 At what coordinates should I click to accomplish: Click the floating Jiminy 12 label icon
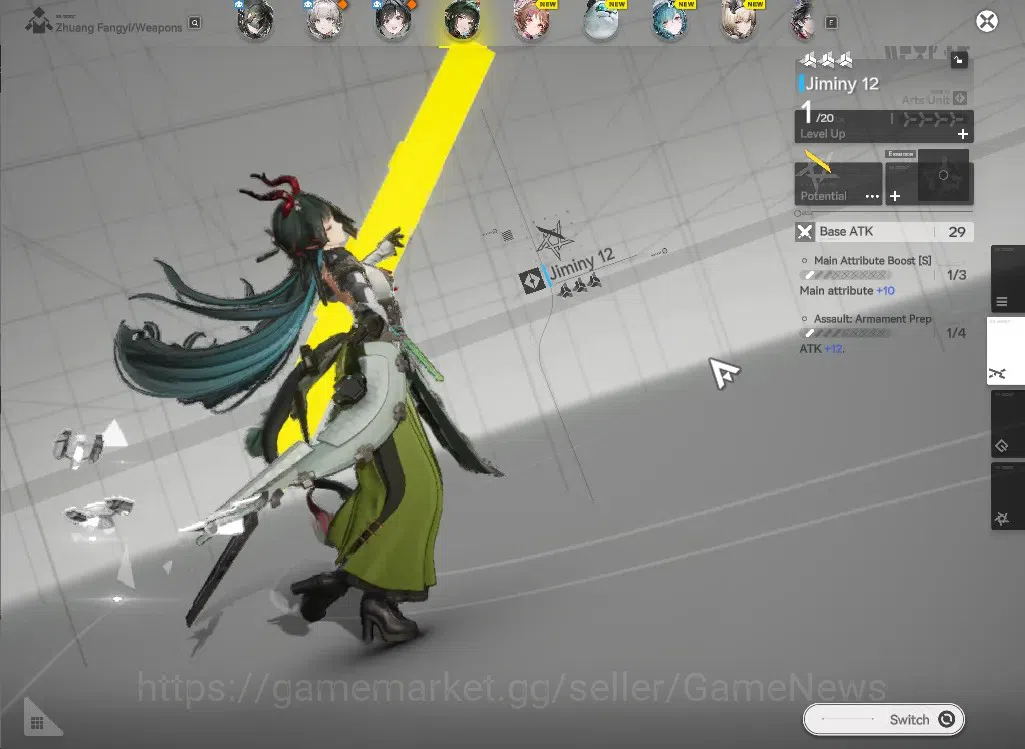tap(531, 280)
